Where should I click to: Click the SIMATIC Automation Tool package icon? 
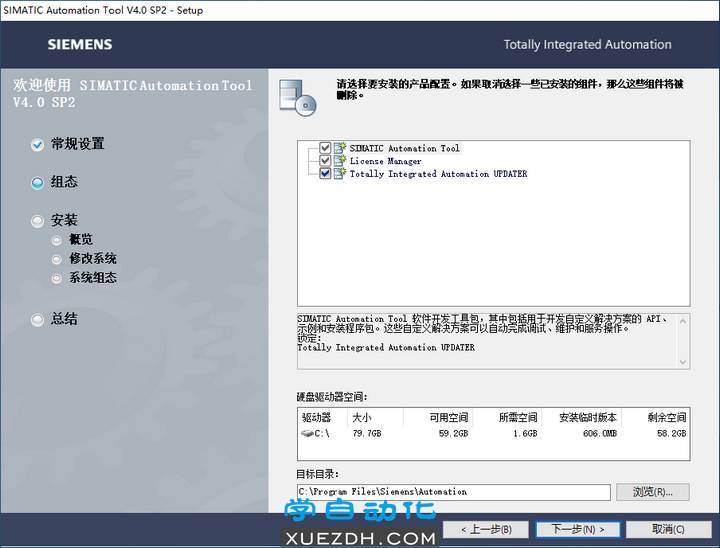(x=340, y=148)
